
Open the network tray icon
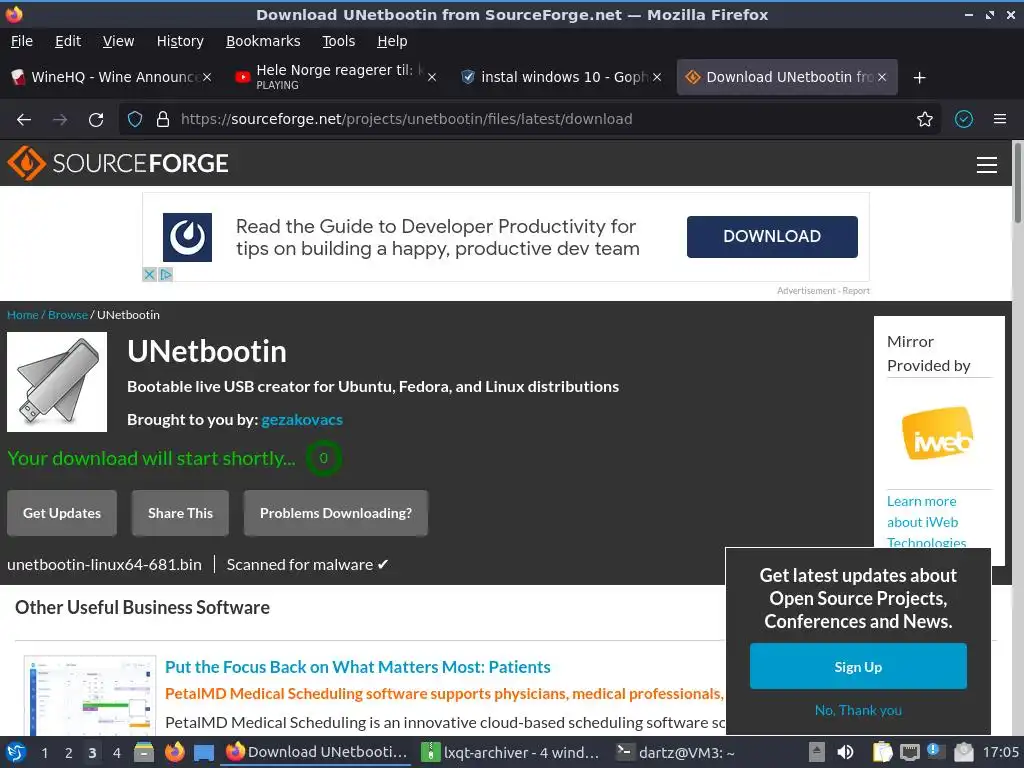[x=909, y=752]
